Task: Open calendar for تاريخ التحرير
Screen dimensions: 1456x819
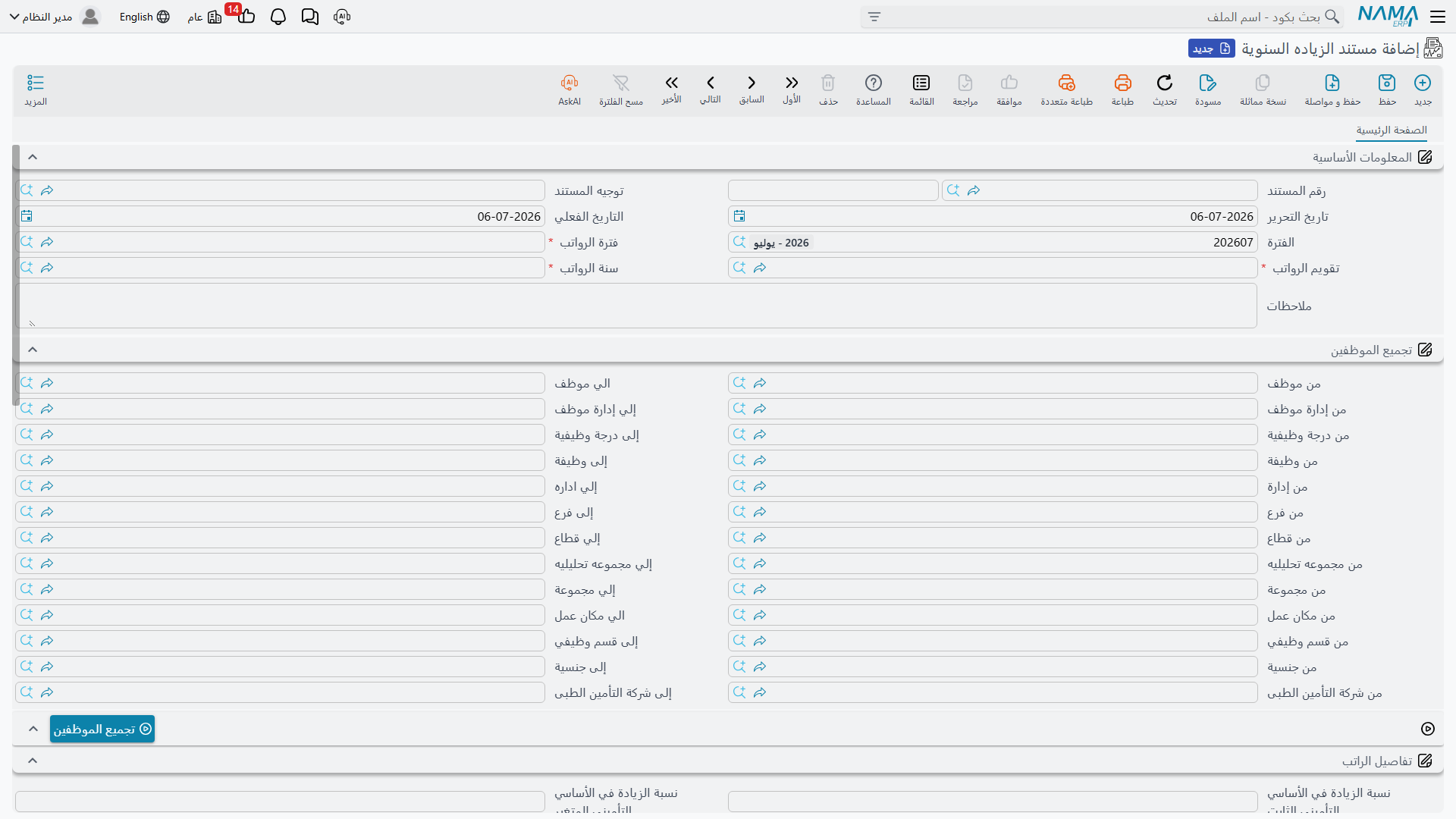Action: pos(739,216)
